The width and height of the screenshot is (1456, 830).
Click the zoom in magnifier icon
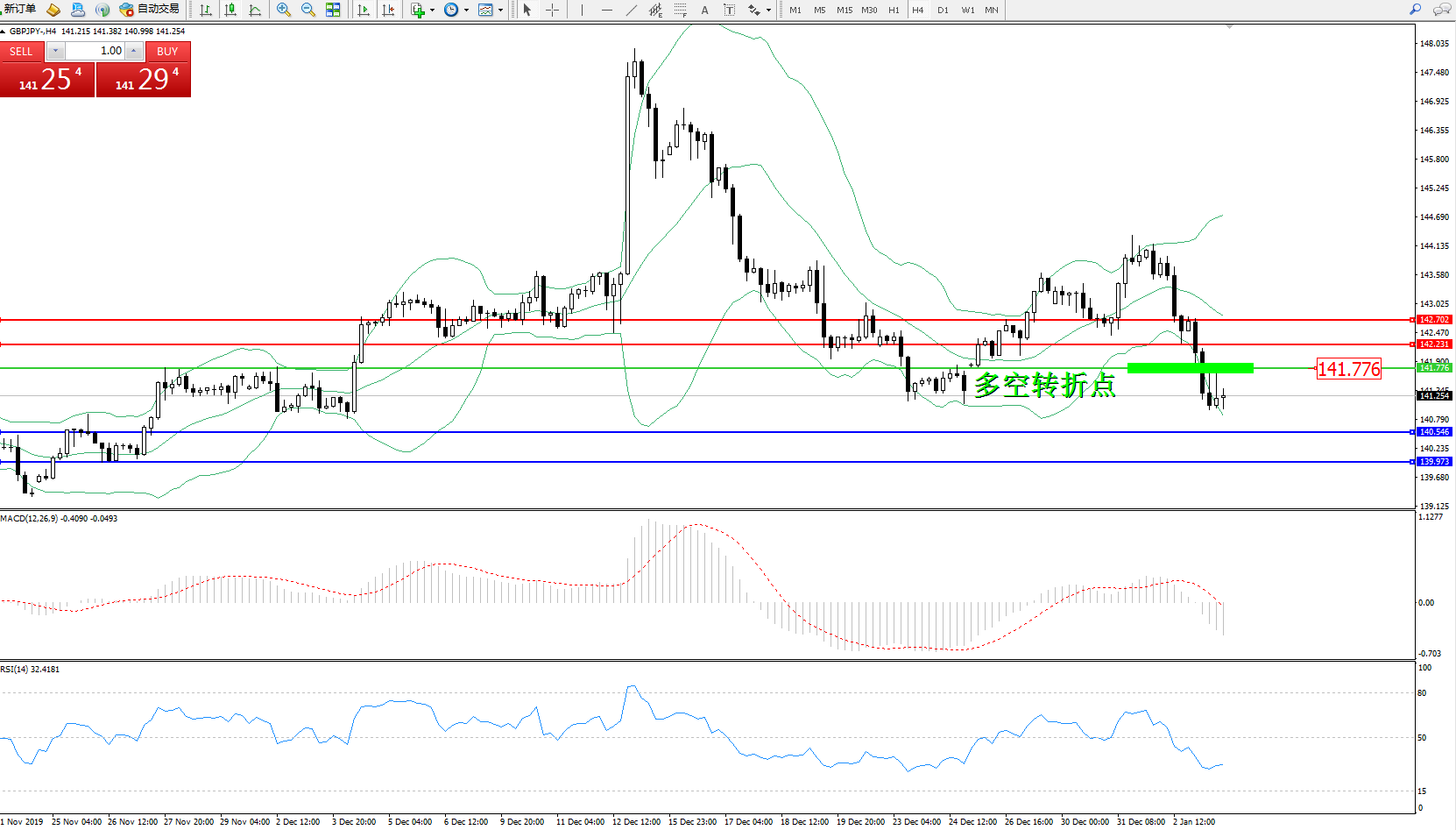tap(283, 10)
